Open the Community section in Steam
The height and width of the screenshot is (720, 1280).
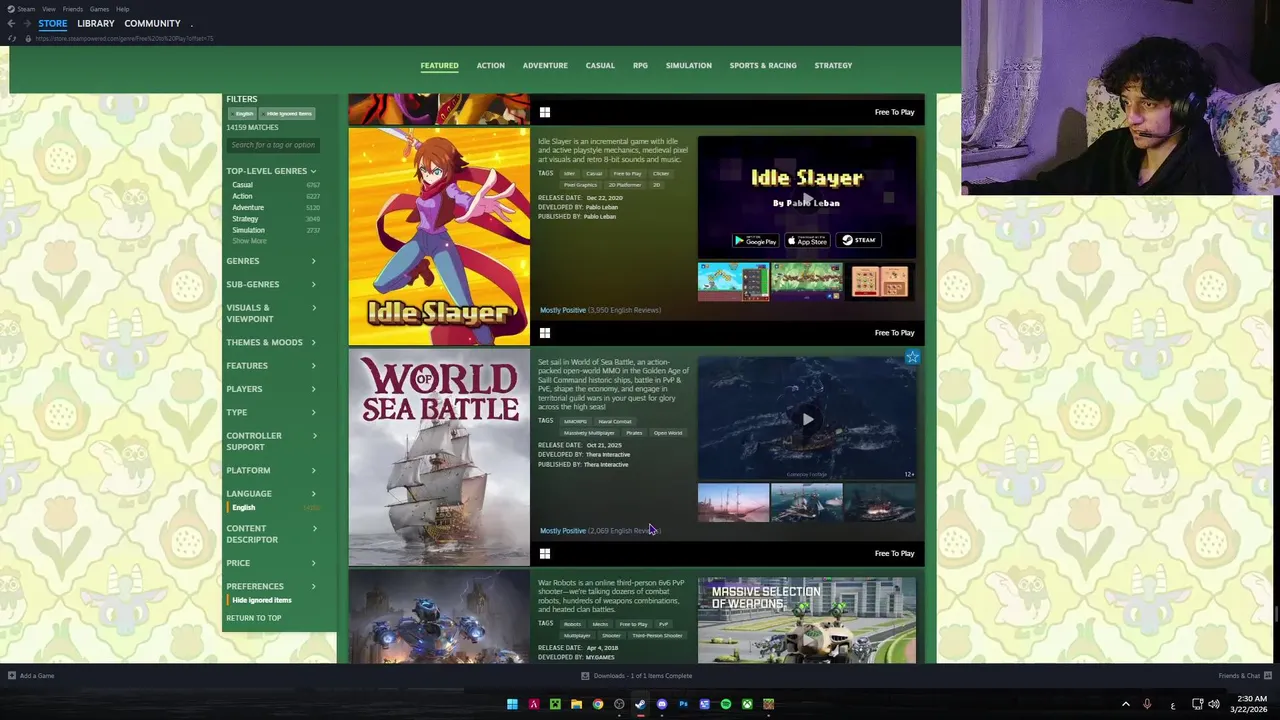pyautogui.click(x=152, y=23)
